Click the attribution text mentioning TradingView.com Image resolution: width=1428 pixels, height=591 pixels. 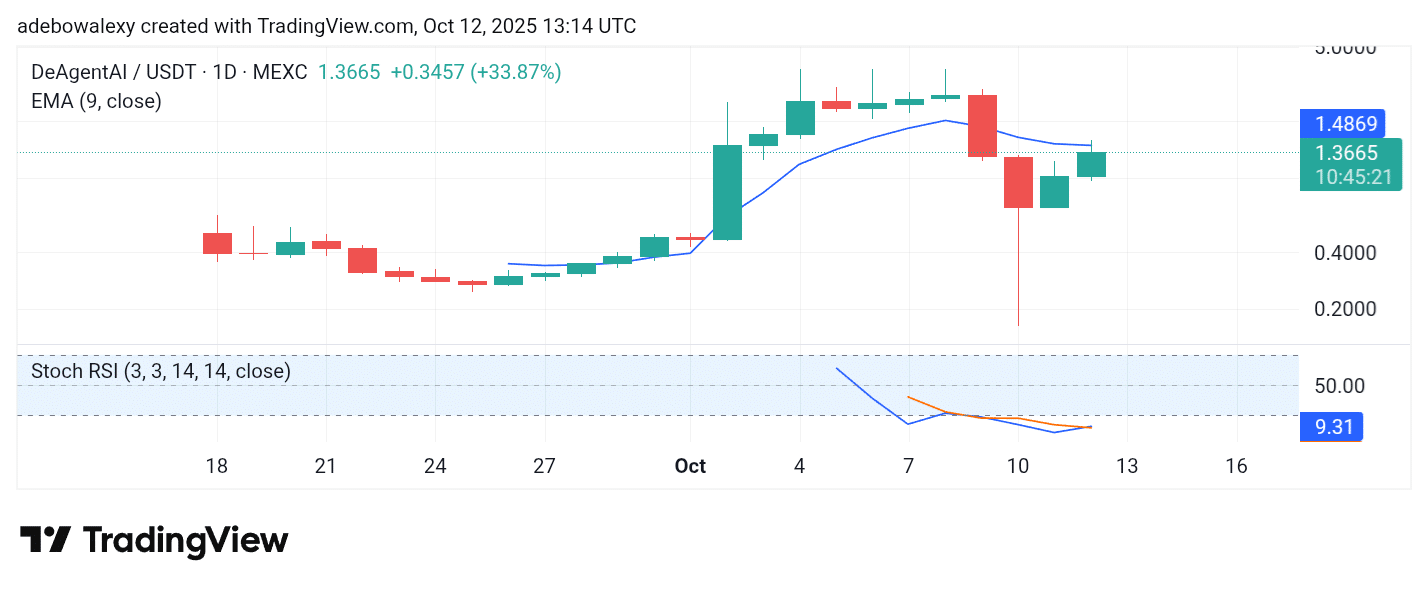[x=326, y=26]
